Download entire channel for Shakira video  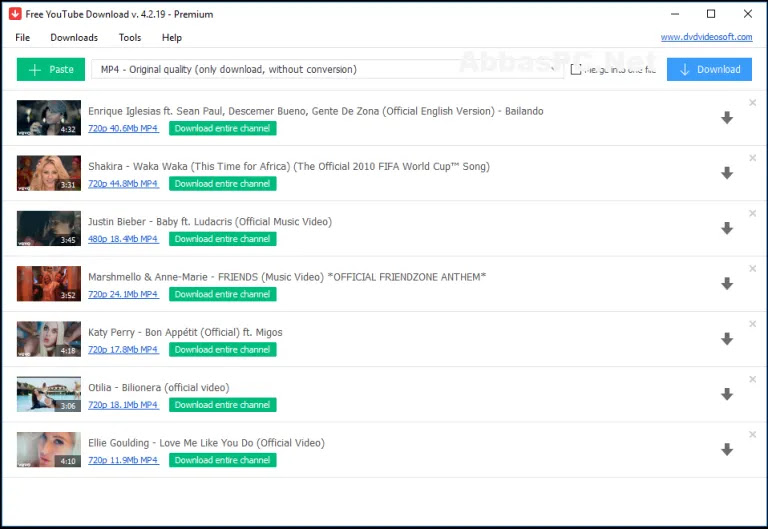(223, 184)
